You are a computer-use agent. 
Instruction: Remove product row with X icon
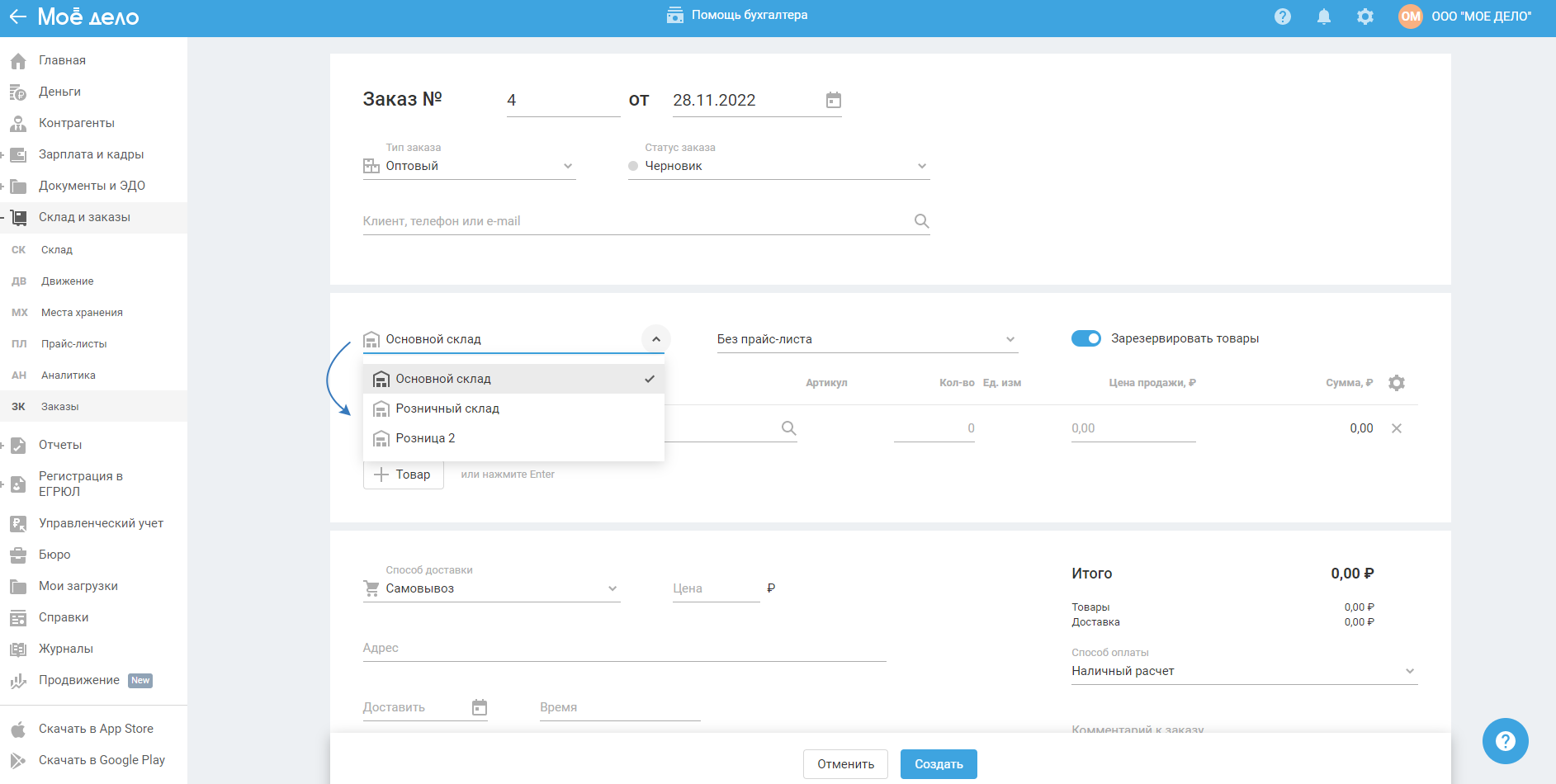(1396, 428)
